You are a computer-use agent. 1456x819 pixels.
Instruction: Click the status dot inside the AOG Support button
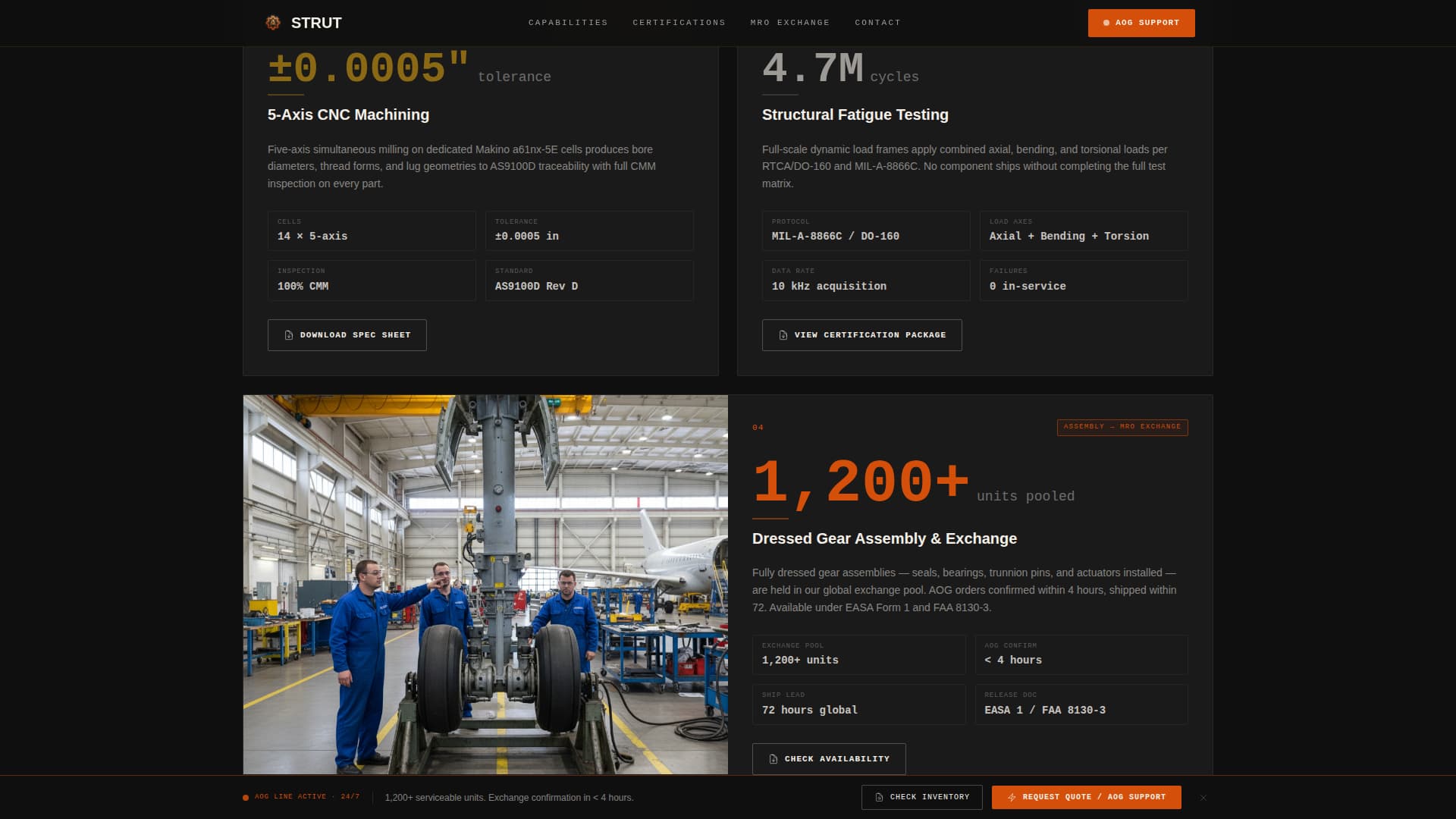pos(1106,23)
